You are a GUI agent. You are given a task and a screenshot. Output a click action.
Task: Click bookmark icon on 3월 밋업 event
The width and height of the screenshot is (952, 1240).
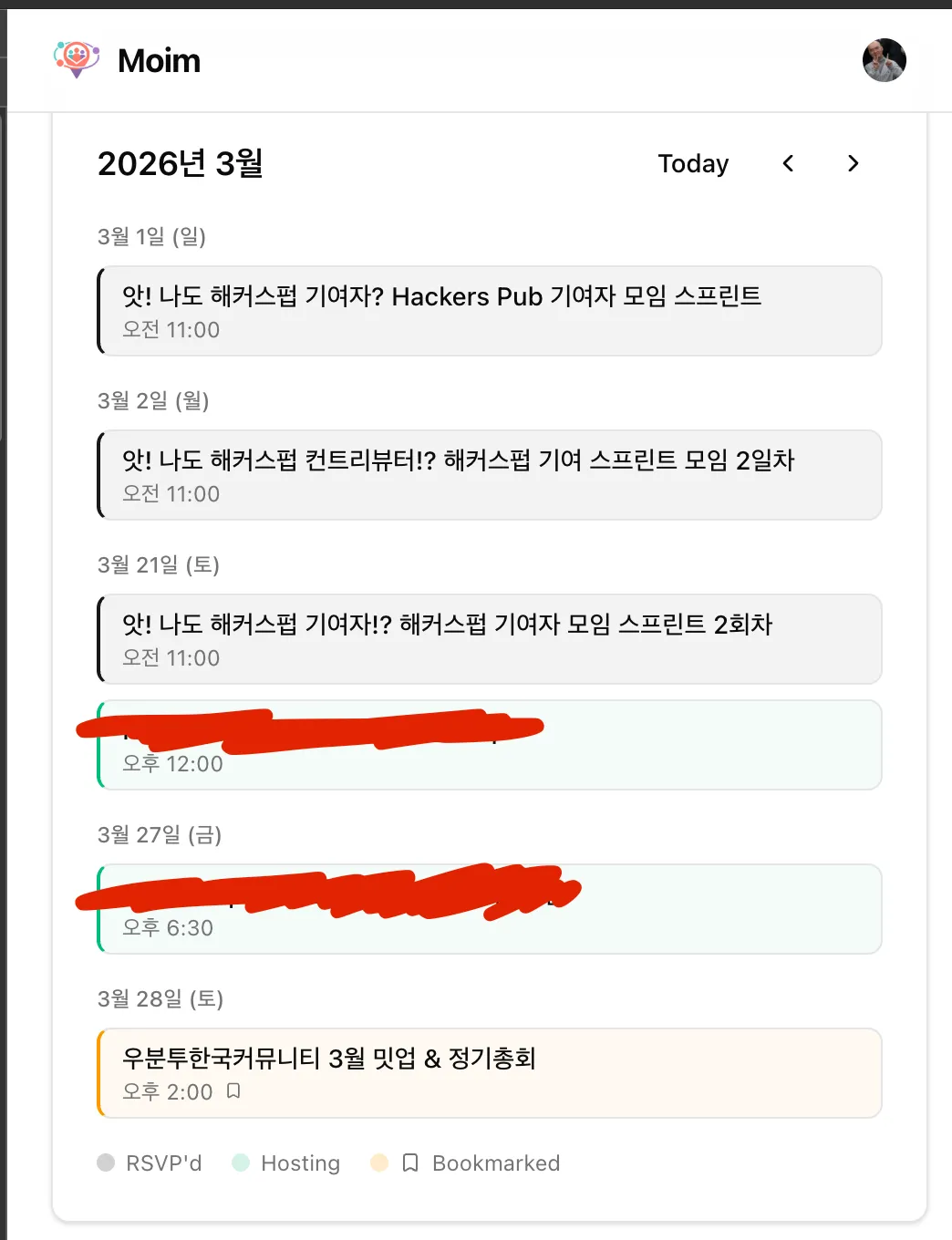(233, 1090)
